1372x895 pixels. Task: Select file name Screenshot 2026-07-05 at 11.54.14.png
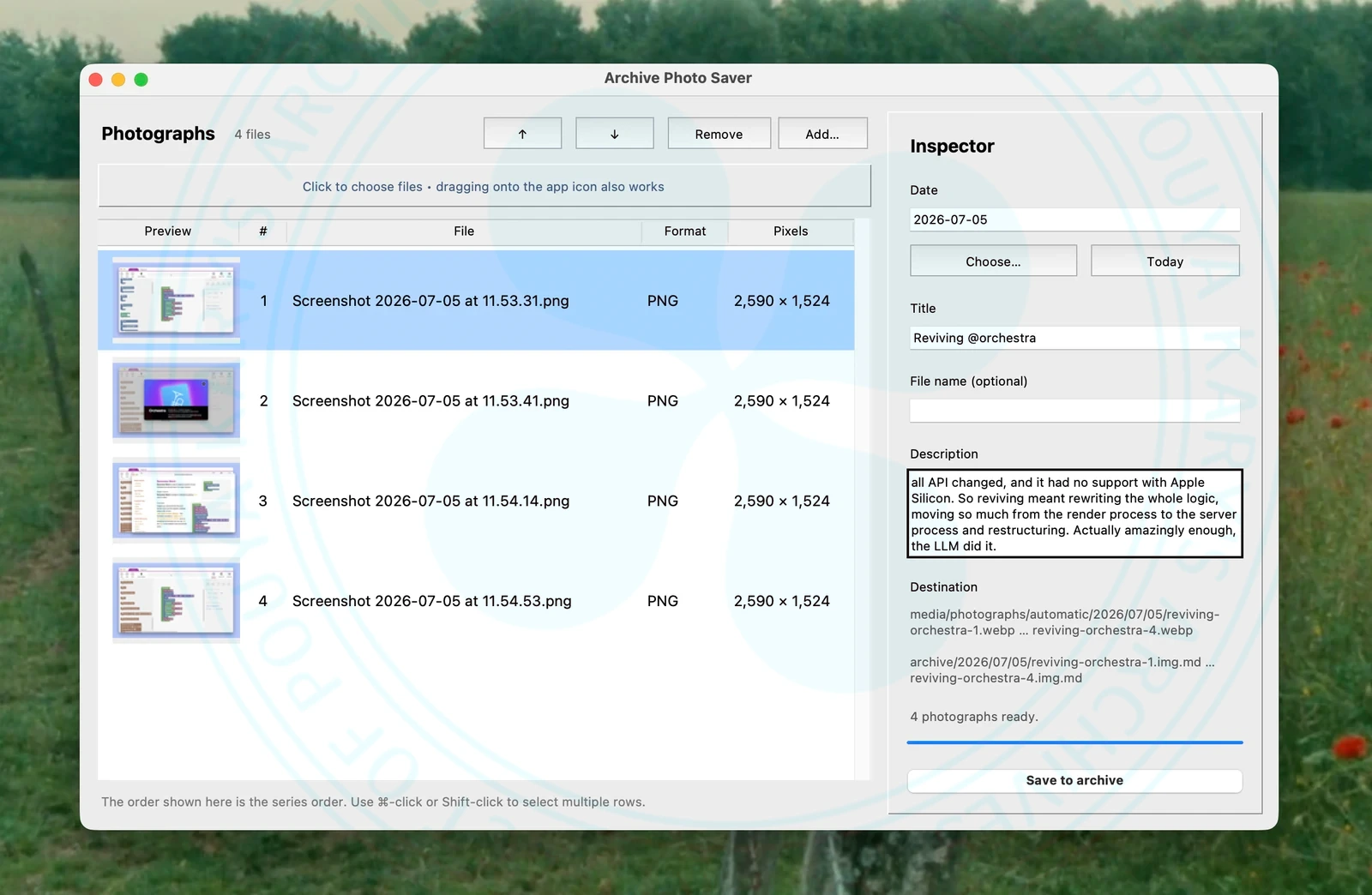[x=430, y=502]
